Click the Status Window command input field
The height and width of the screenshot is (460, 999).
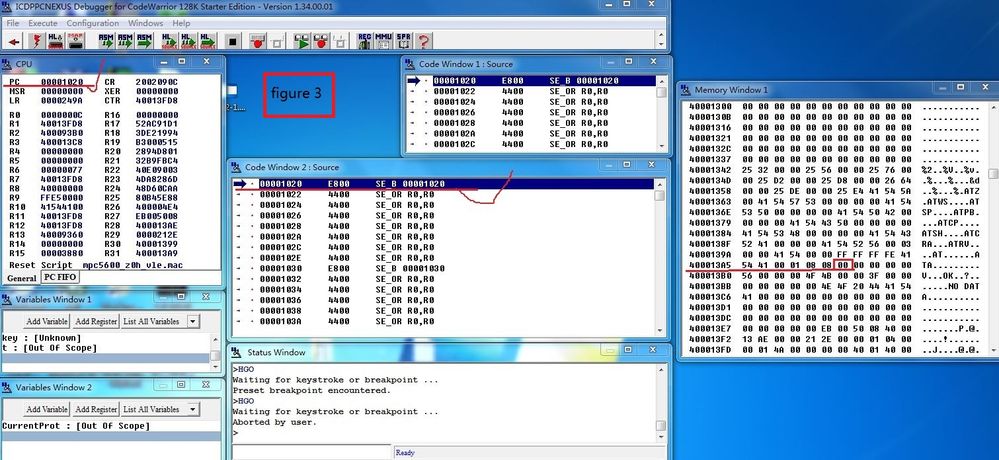pyautogui.click(x=311, y=452)
